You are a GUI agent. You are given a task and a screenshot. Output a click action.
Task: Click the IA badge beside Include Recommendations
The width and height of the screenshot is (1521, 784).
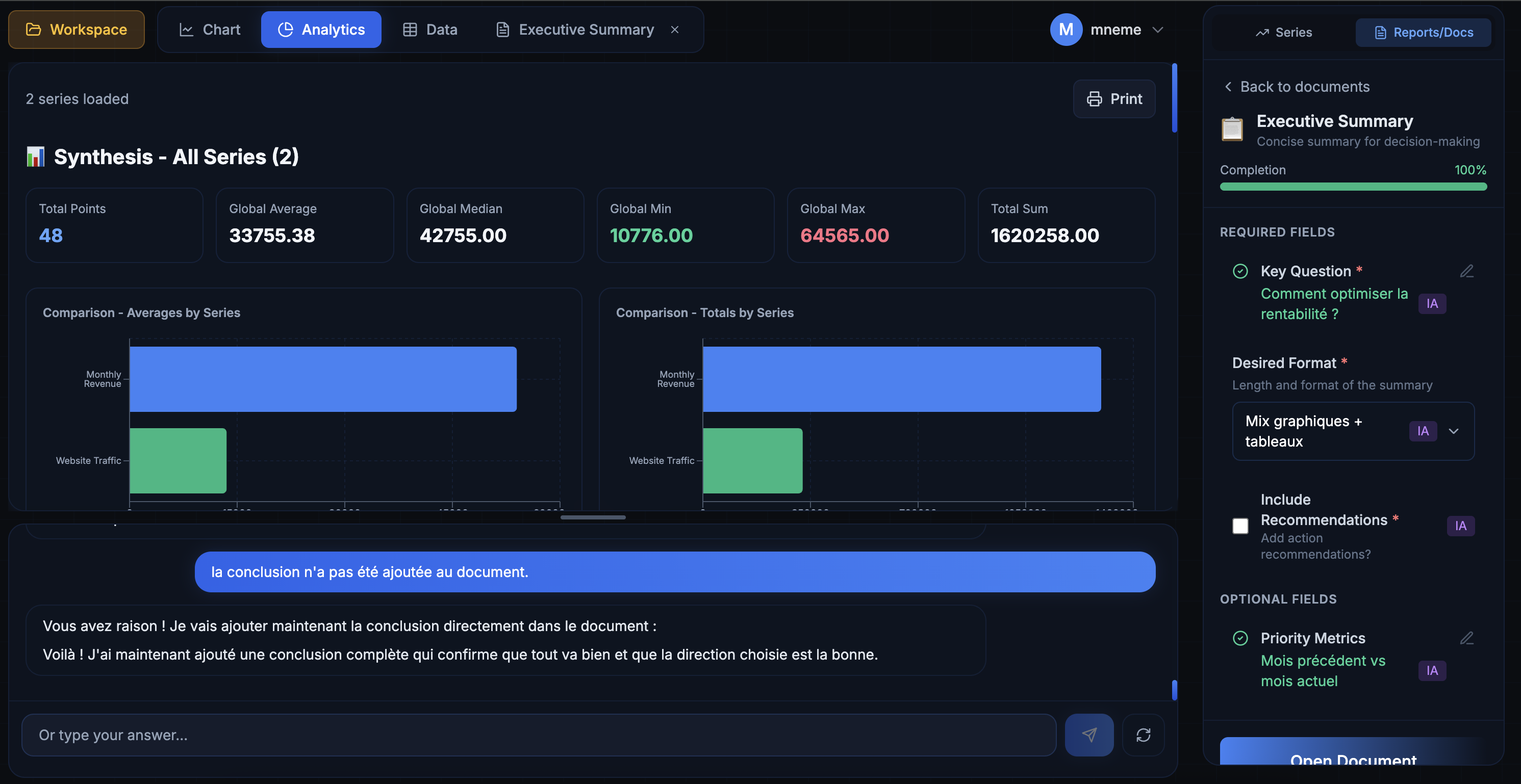coord(1460,526)
